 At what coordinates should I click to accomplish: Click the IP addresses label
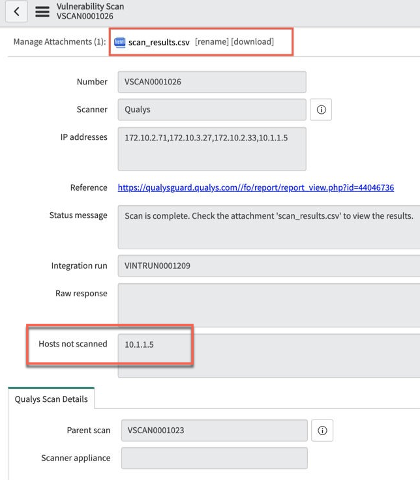point(84,137)
